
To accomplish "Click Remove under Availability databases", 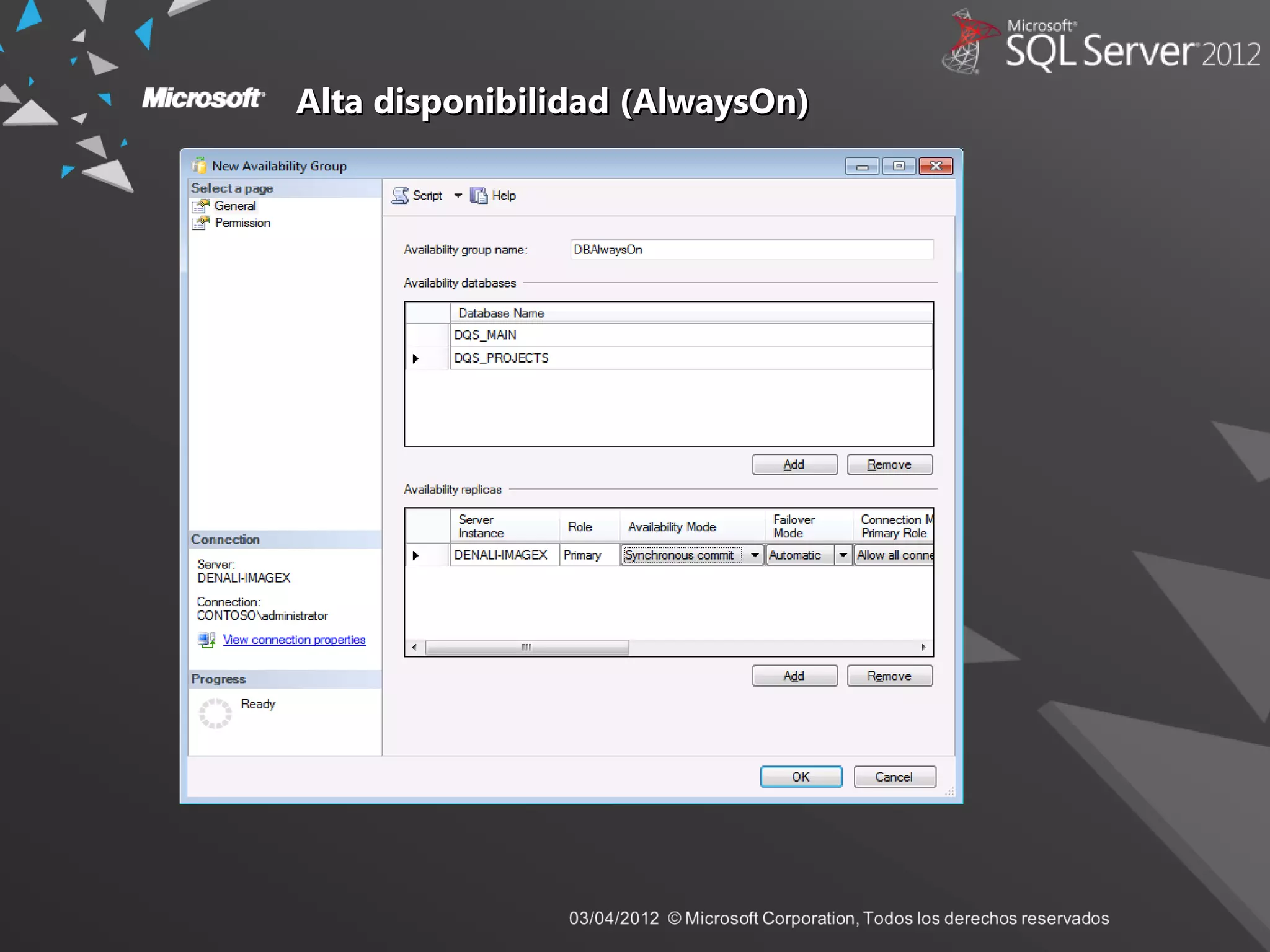I will pyautogui.click(x=889, y=465).
